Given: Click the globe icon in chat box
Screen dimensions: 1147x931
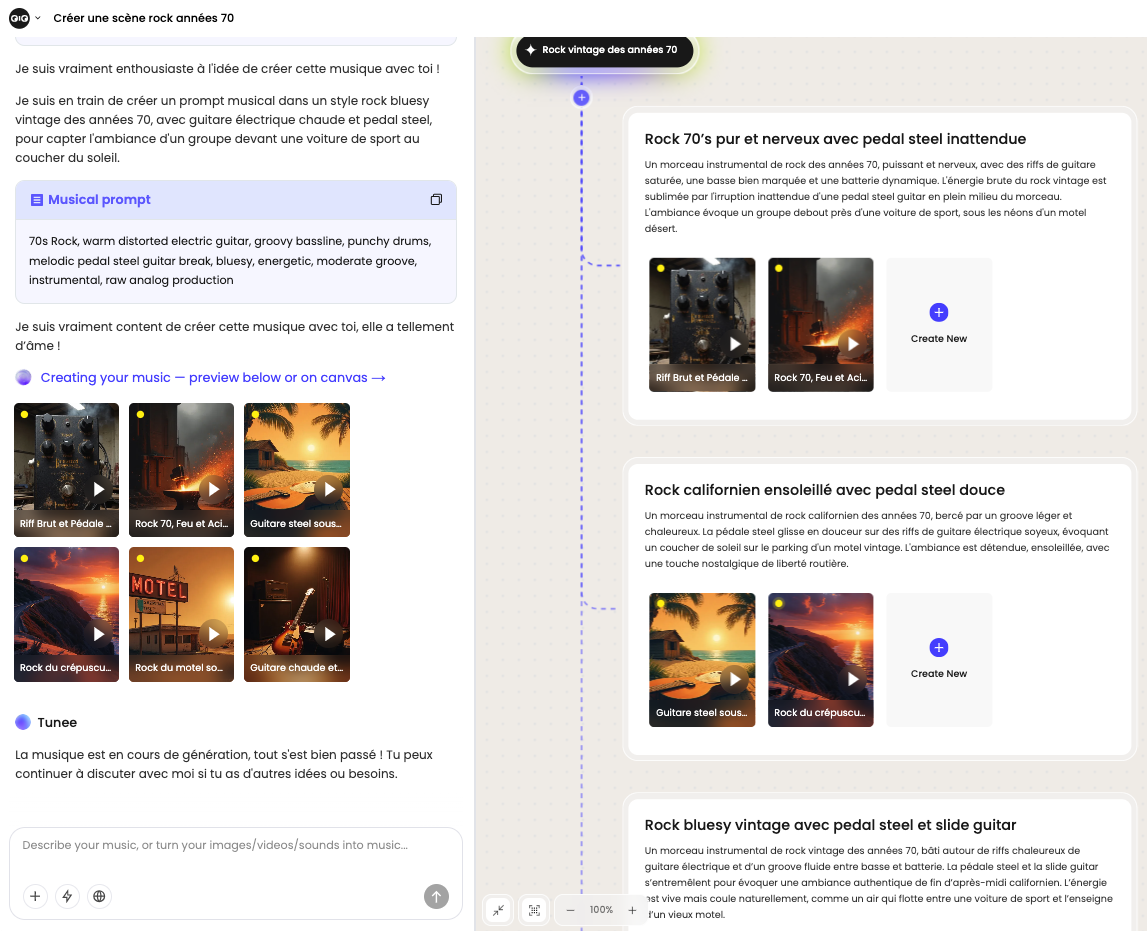Looking at the screenshot, I should click(x=99, y=896).
